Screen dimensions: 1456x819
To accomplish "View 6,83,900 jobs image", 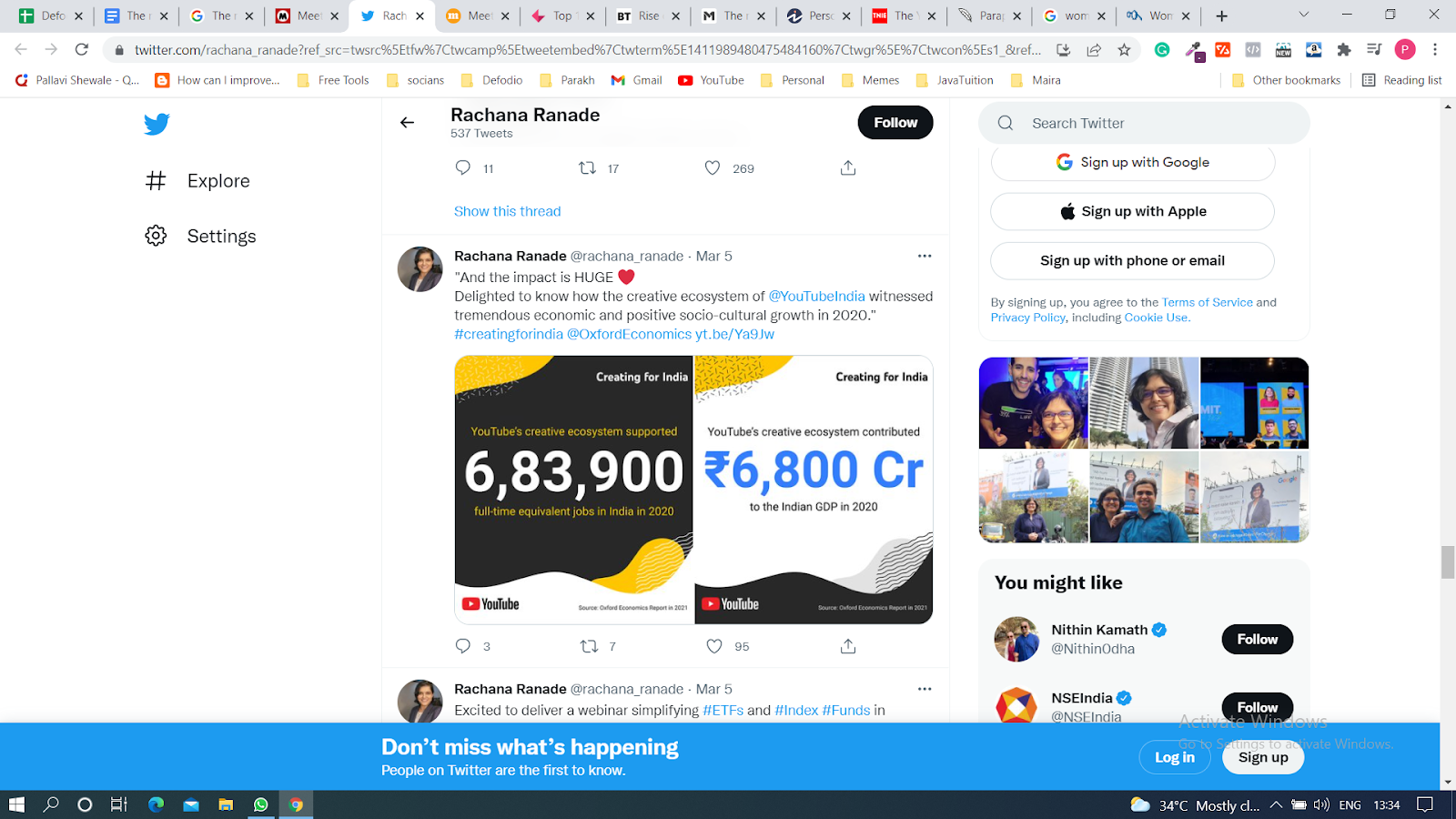I will [x=574, y=490].
